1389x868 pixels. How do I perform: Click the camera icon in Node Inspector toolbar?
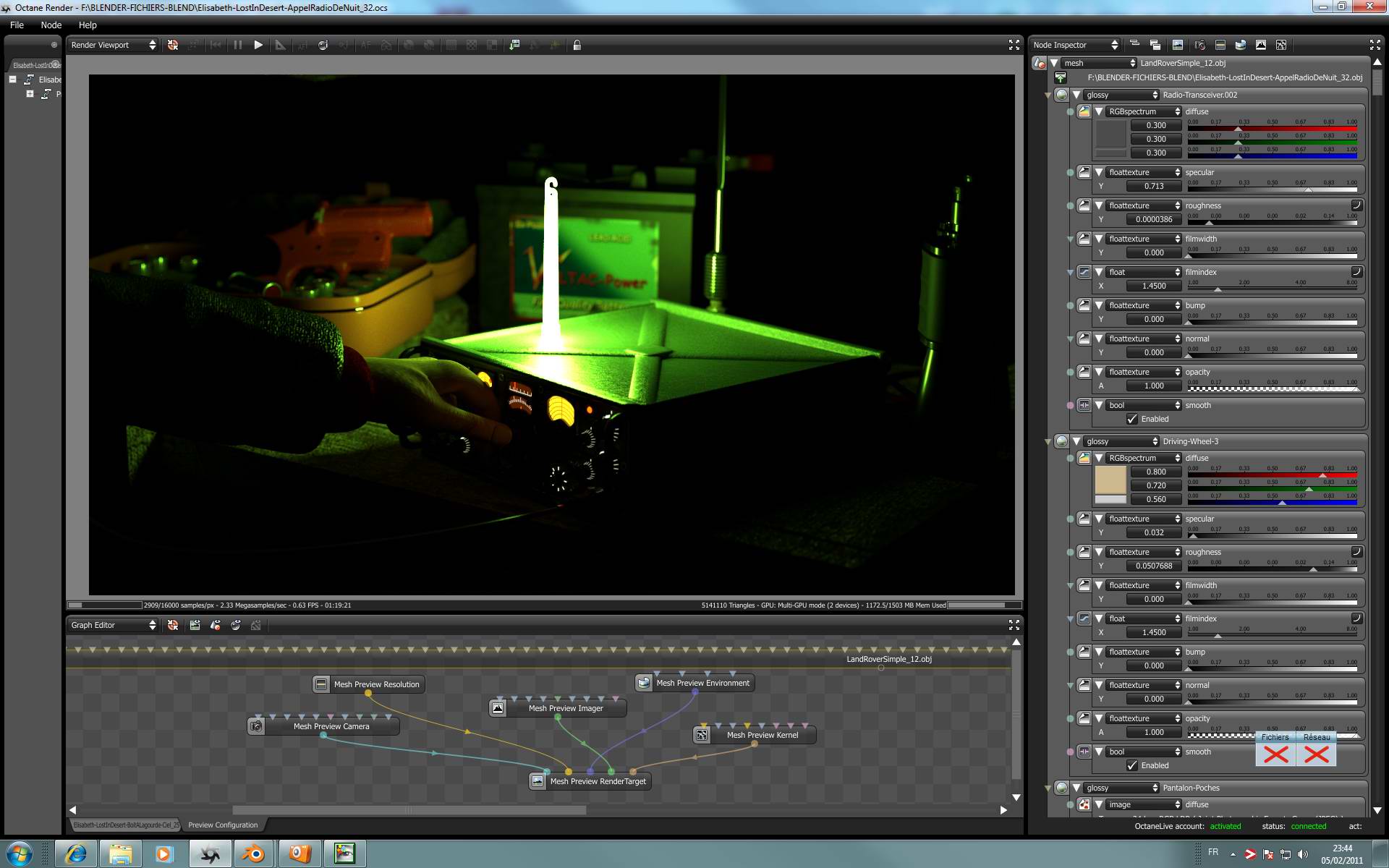click(1199, 45)
